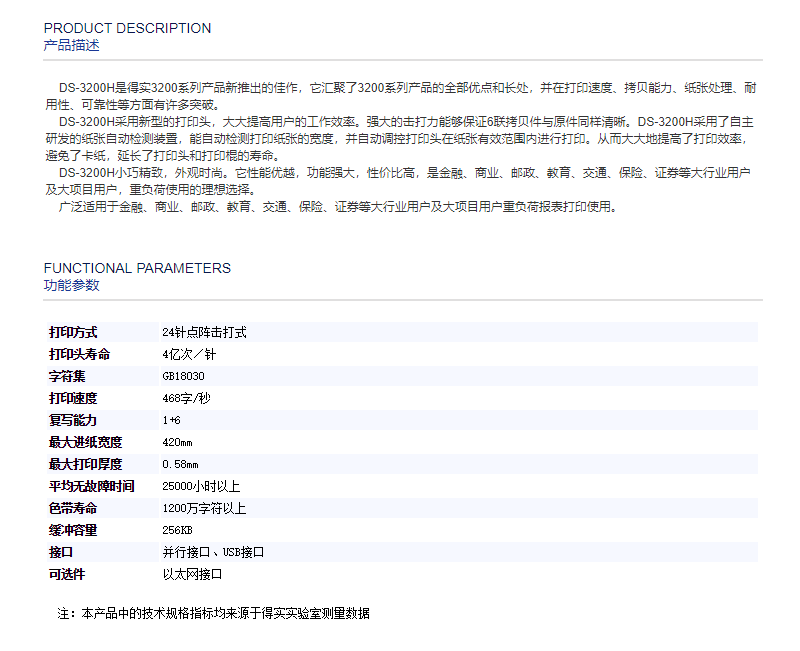
Task: Click the line starting 广泛适用于金融
Action: pyautogui.click(x=338, y=207)
